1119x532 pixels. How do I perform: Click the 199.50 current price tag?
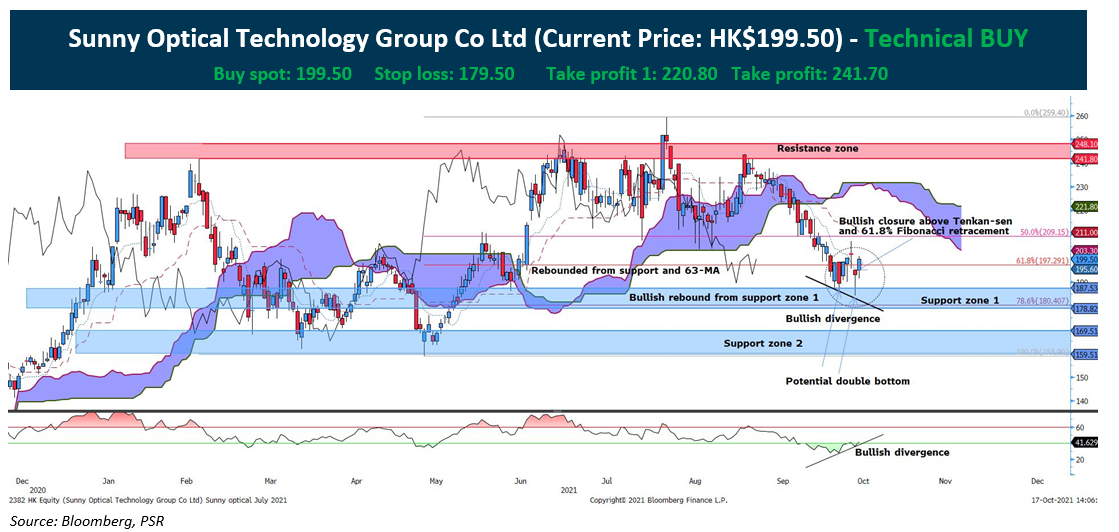coord(1086,261)
